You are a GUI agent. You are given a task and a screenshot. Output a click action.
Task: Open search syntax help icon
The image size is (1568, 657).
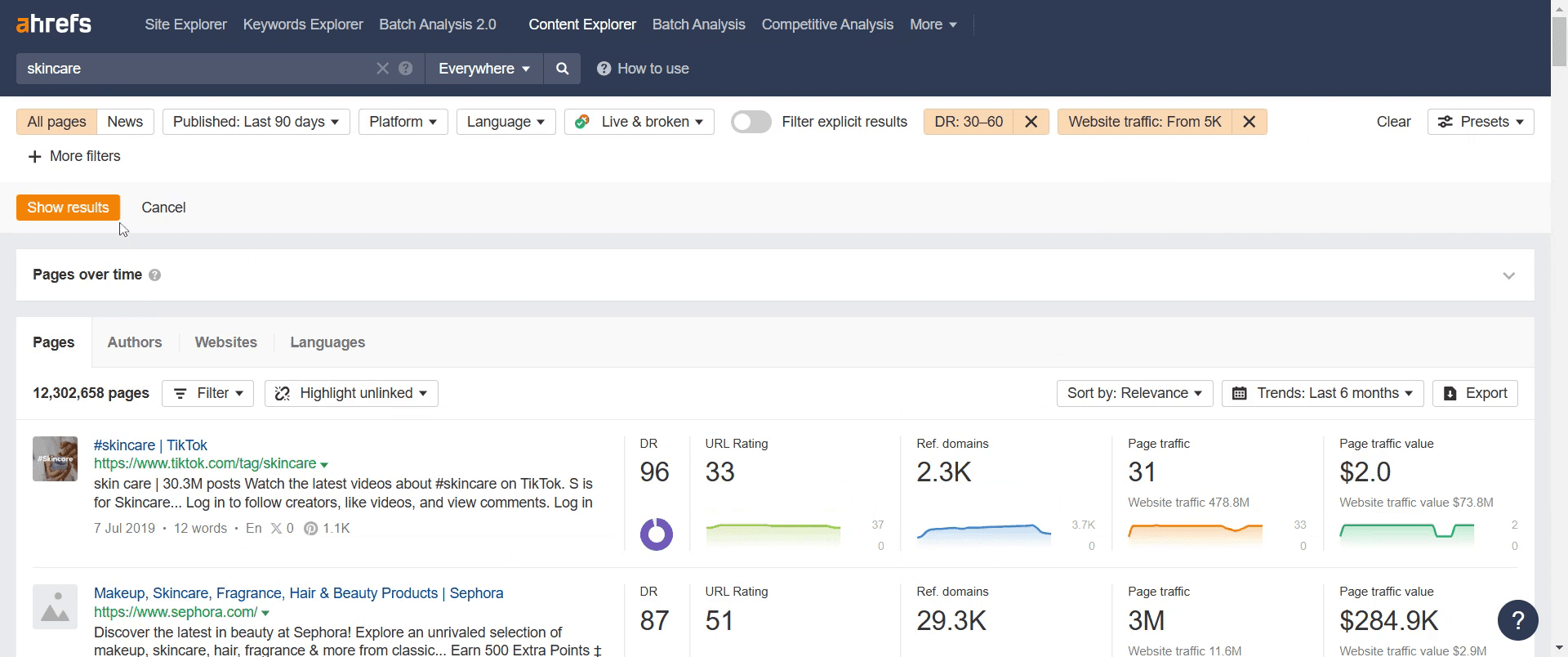click(x=406, y=69)
